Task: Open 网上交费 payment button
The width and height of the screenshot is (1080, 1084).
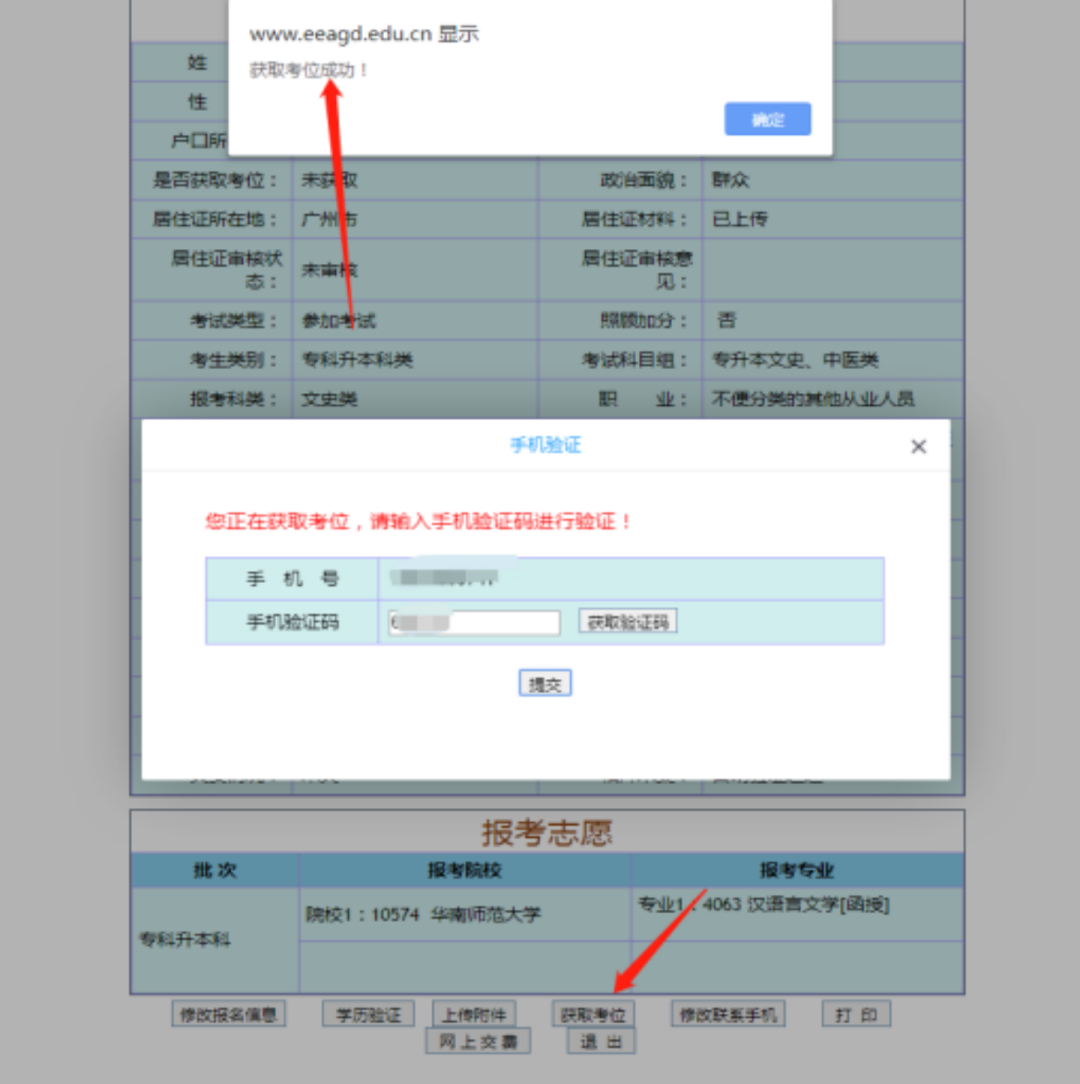Action: [x=478, y=1041]
